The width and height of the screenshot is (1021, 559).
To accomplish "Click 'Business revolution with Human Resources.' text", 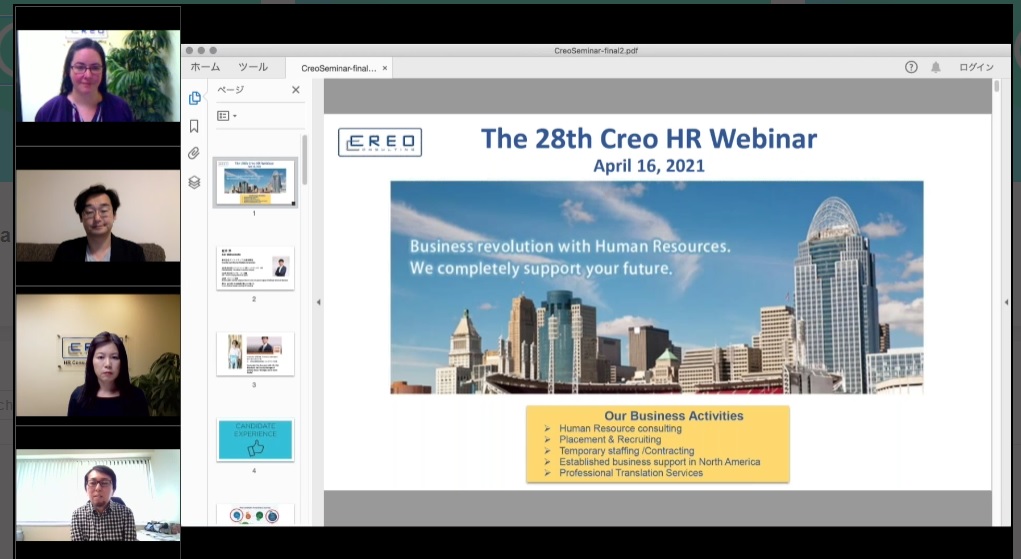I will 570,246.
